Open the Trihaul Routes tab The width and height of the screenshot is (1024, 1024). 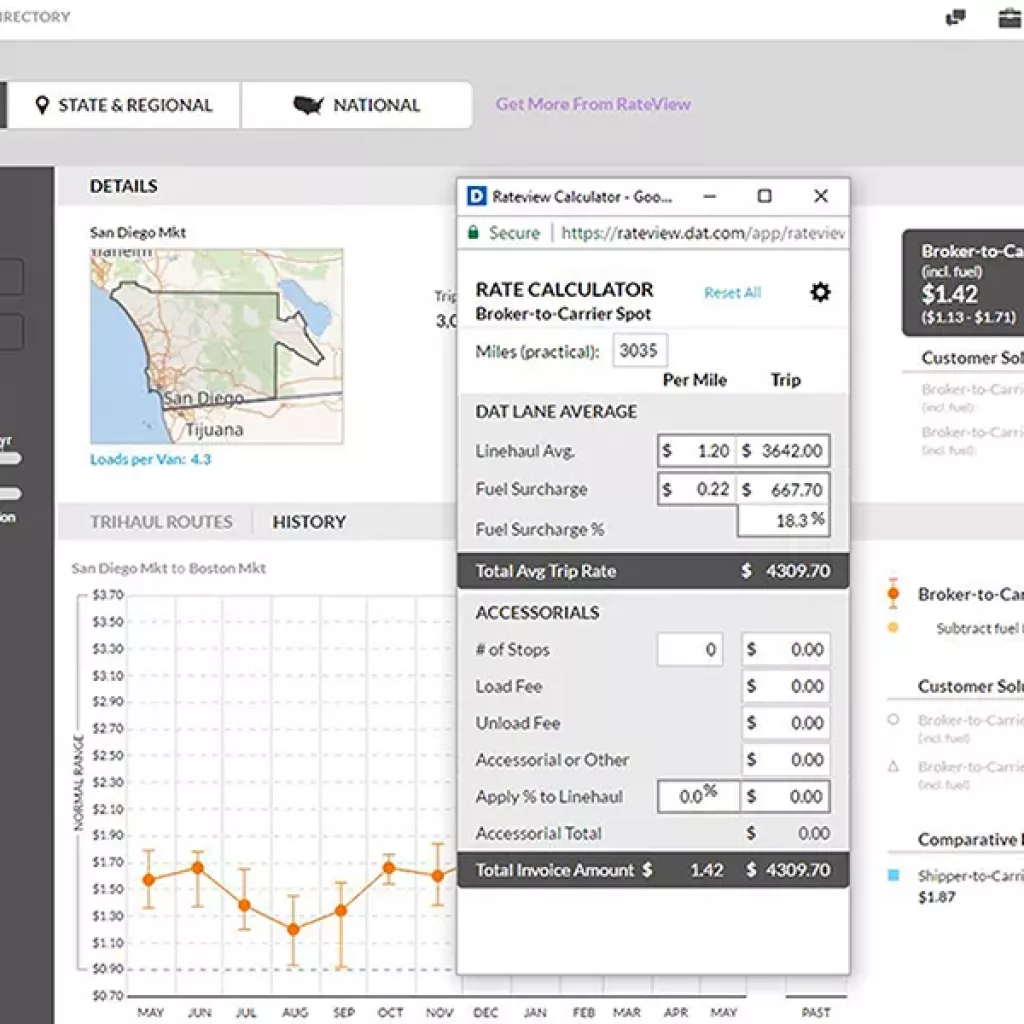pyautogui.click(x=161, y=522)
